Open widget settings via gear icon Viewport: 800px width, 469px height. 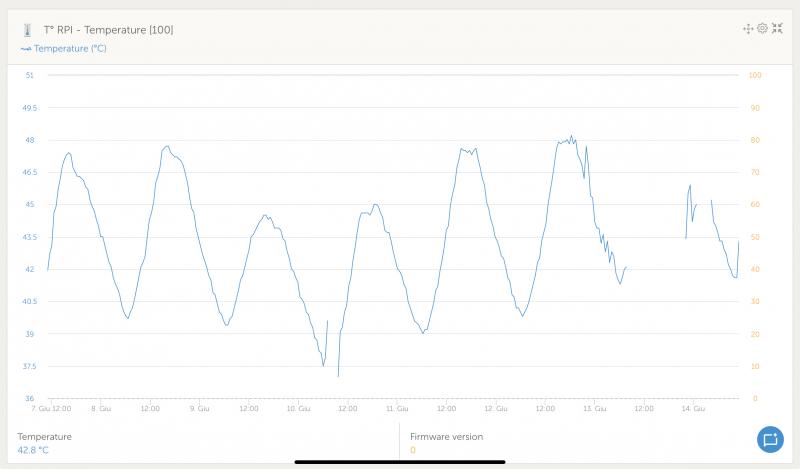tap(762, 29)
